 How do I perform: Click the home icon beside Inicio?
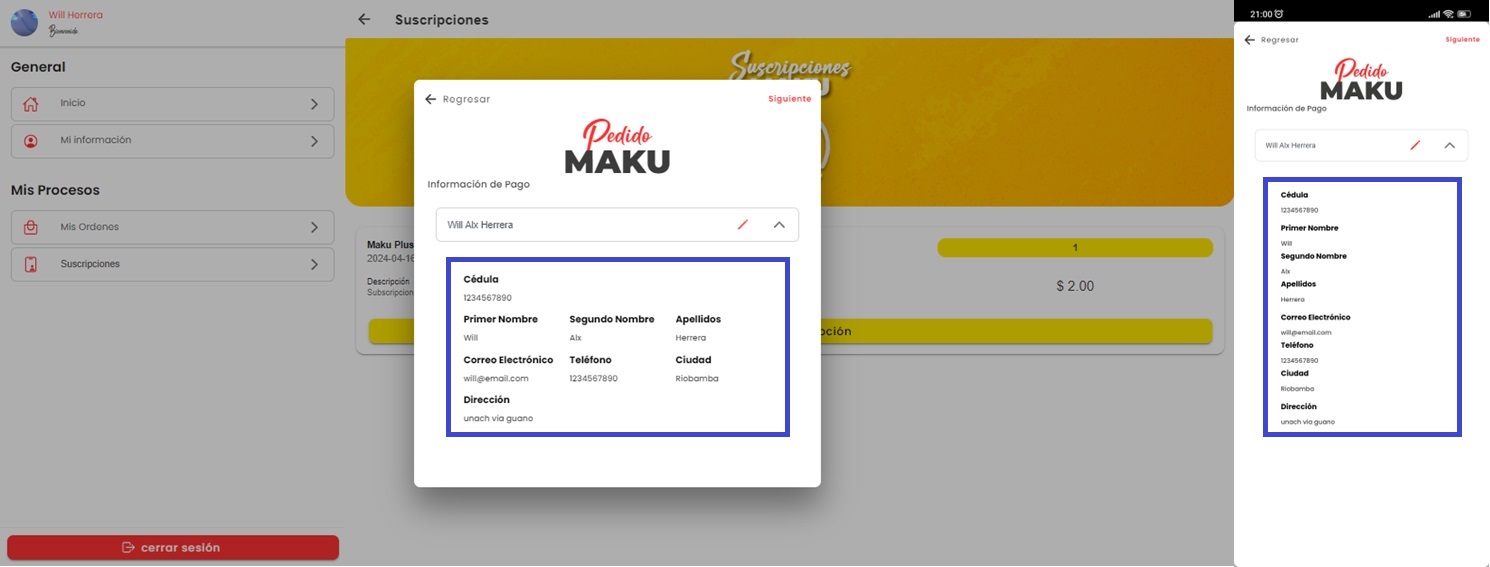(x=31, y=104)
